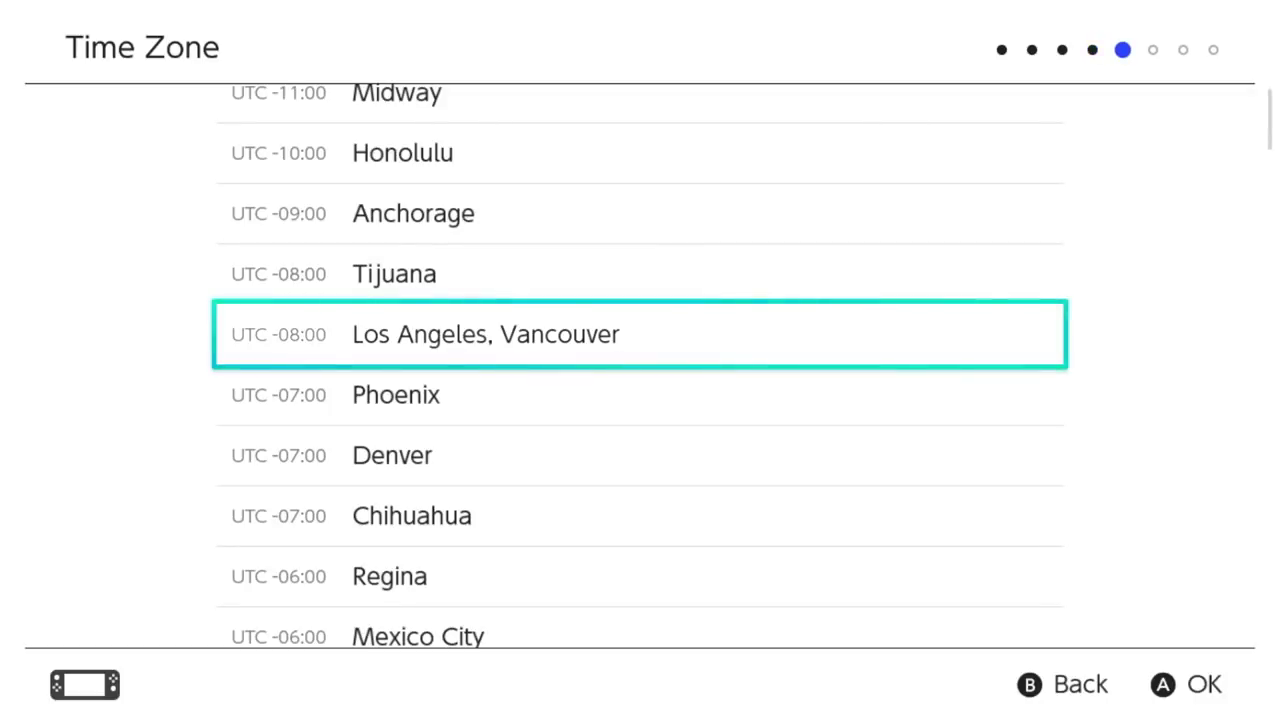Select the Mexico City entry

[640, 628]
